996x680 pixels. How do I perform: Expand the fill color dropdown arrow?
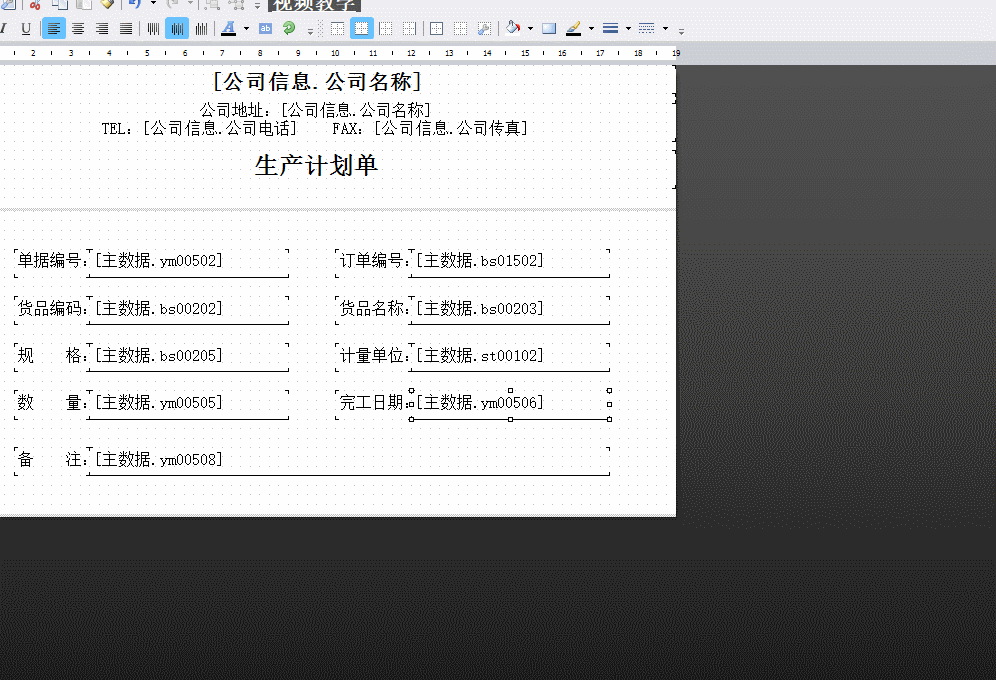coord(530,28)
